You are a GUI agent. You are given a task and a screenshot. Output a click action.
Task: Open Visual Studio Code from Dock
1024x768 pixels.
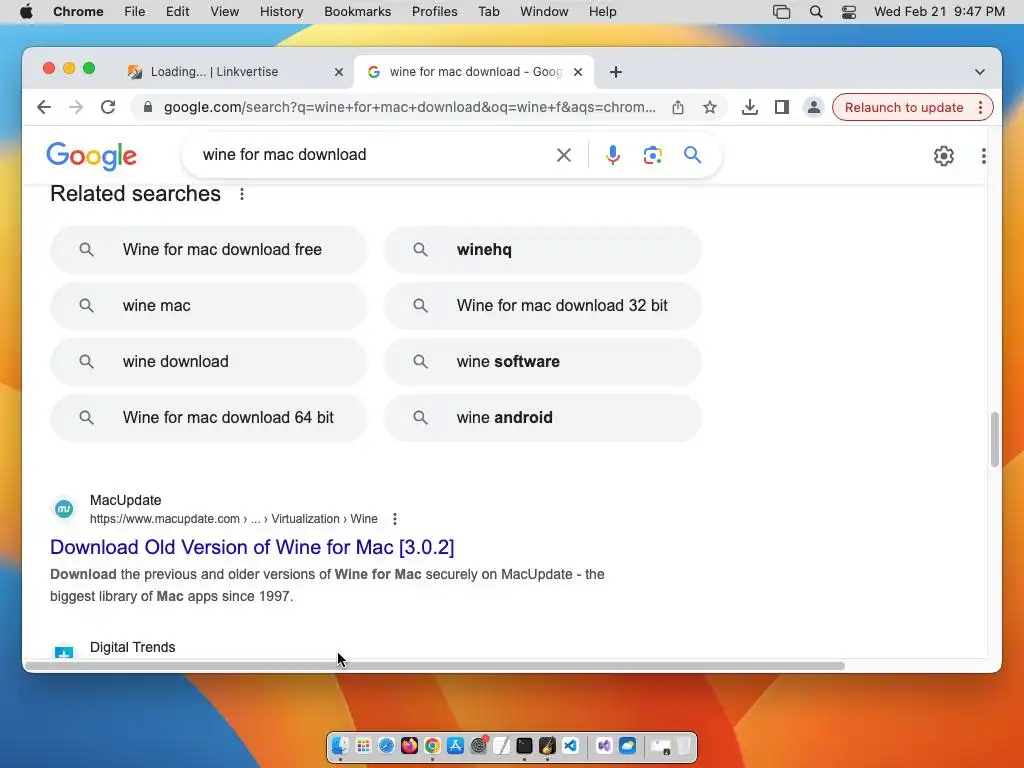[x=570, y=745]
